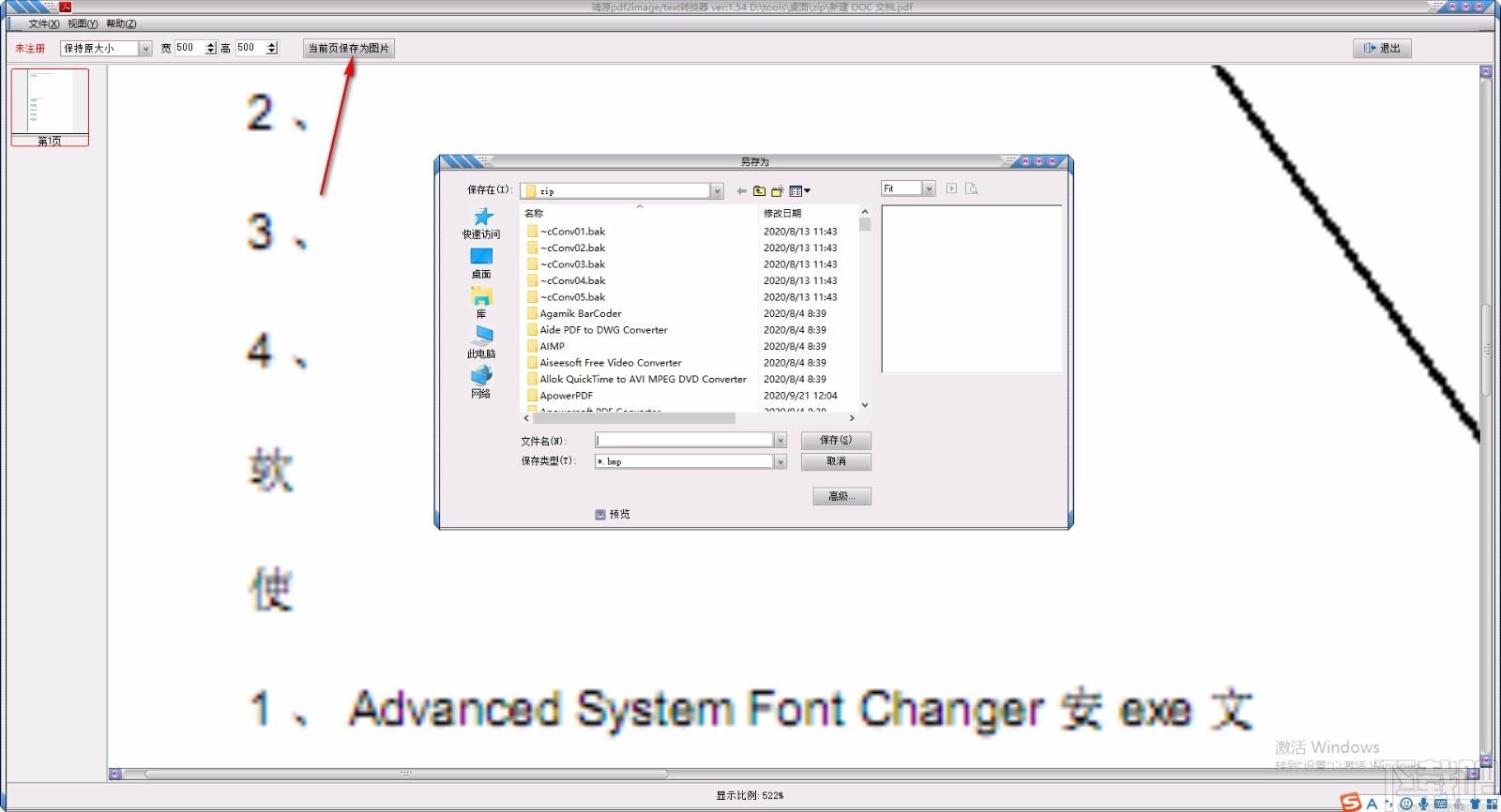Image resolution: width=1501 pixels, height=812 pixels.
Task: Expand the 保存类型 *.bmp type dropdown
Action: [780, 461]
